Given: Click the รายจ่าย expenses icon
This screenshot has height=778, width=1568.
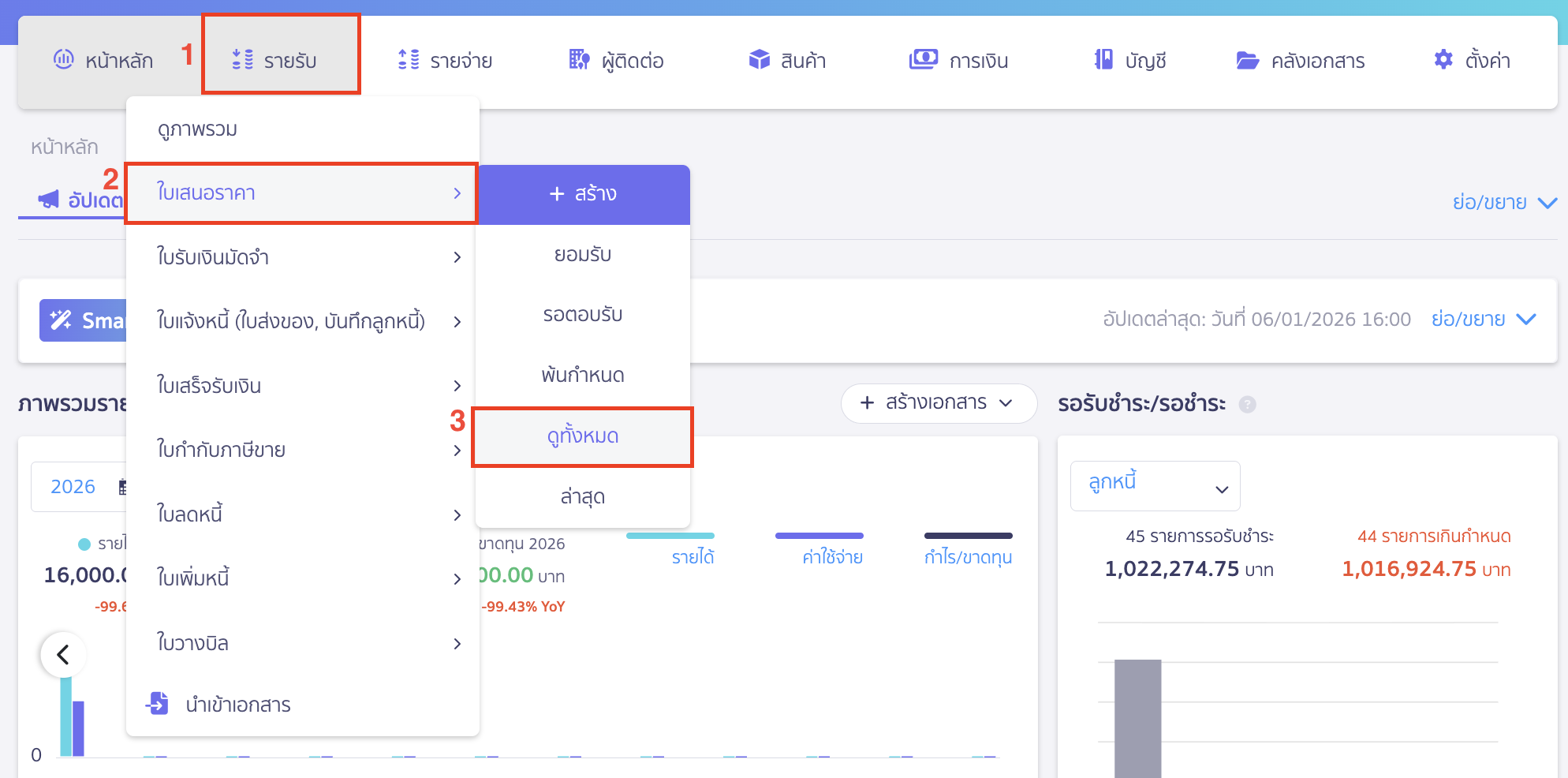Looking at the screenshot, I should coord(409,60).
